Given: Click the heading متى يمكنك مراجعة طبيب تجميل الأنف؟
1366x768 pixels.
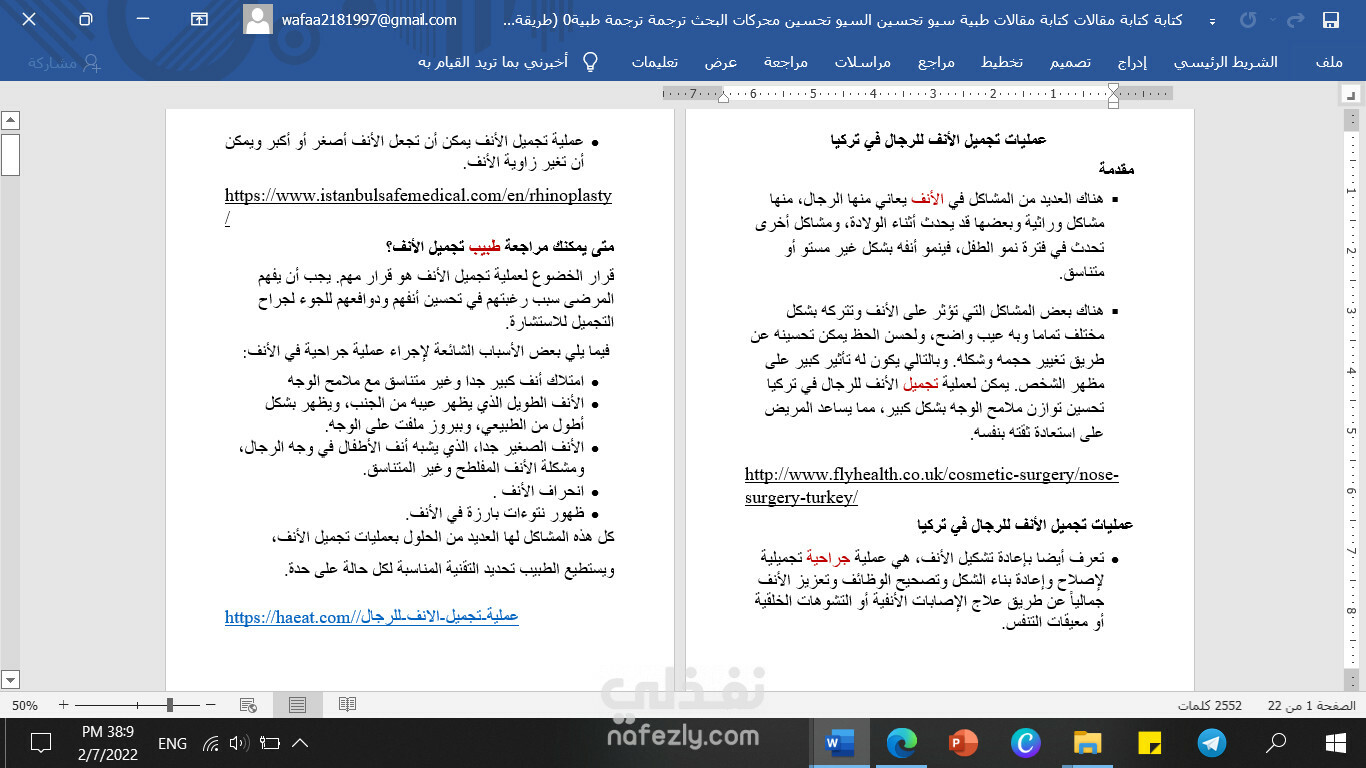Looking at the screenshot, I should (499, 246).
